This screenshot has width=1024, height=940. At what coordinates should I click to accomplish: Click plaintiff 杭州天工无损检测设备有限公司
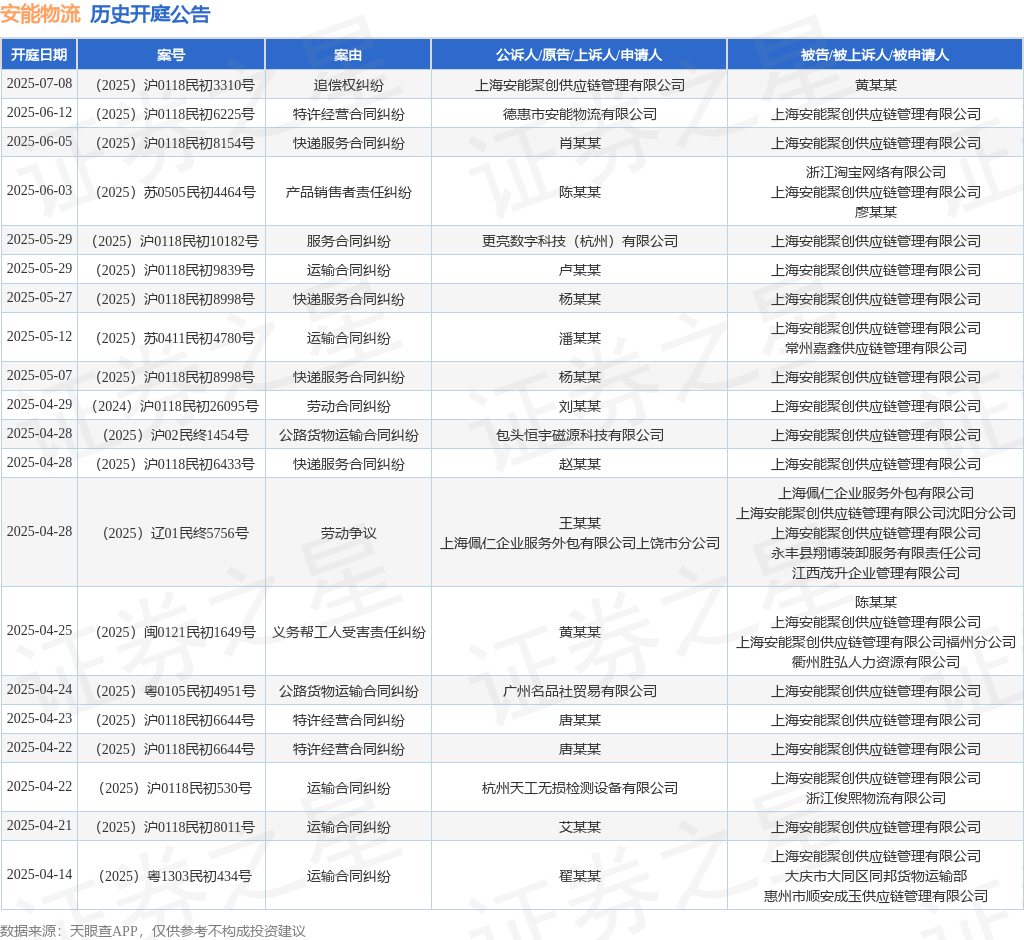[x=579, y=788]
